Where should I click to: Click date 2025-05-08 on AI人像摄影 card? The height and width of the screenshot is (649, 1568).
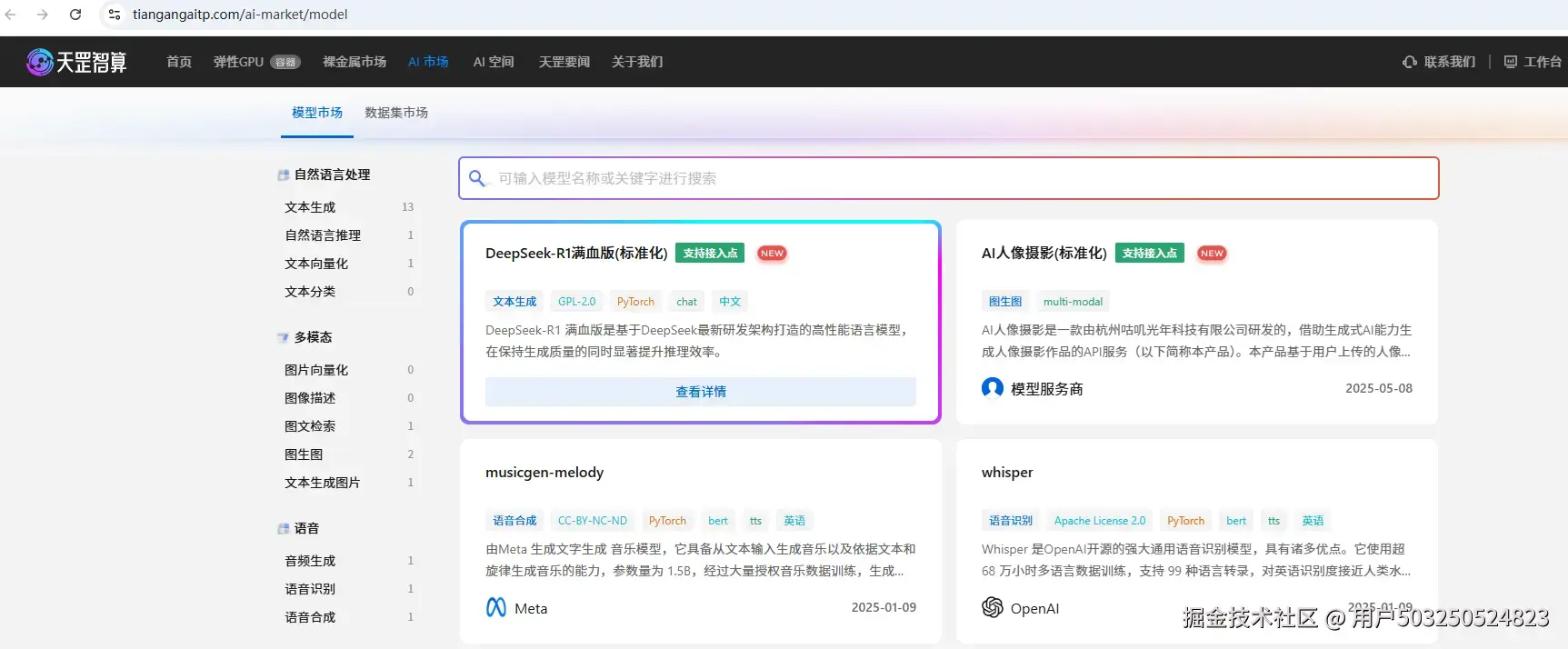coord(1379,388)
